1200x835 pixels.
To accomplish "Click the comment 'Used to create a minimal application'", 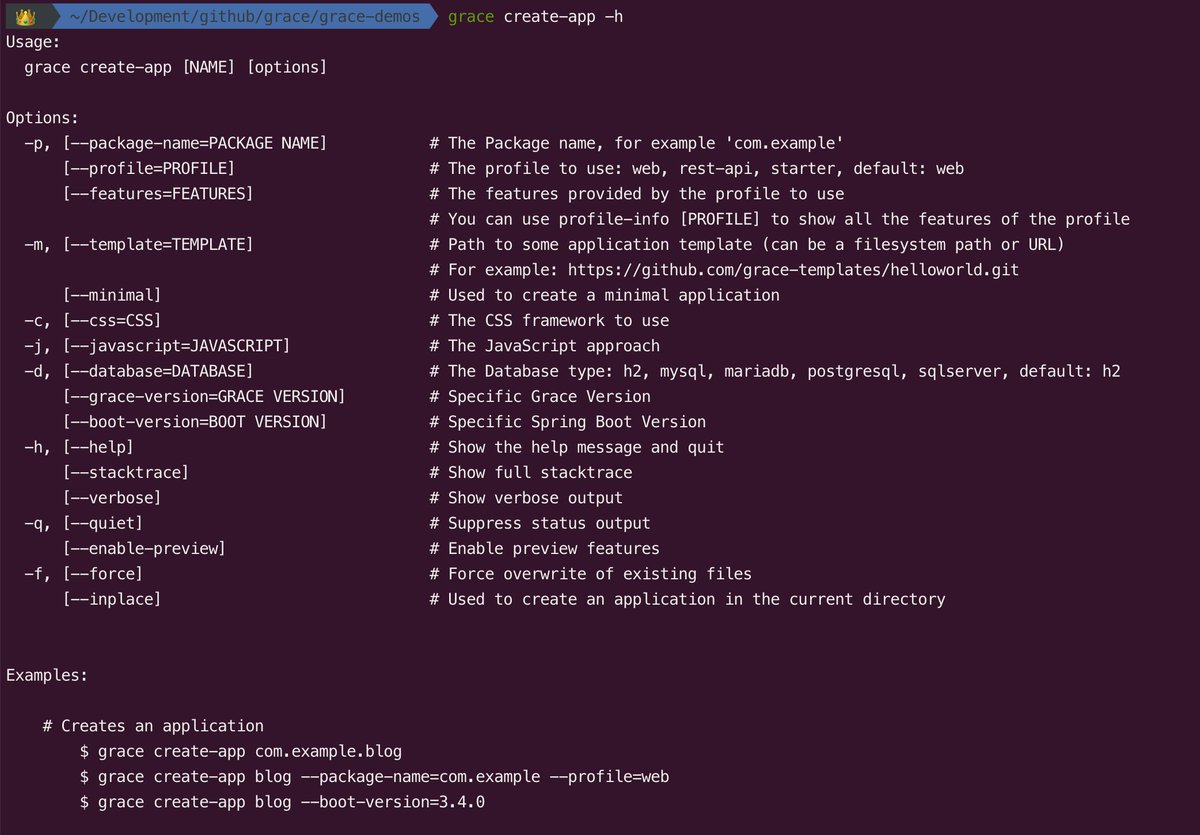I will click(604, 295).
